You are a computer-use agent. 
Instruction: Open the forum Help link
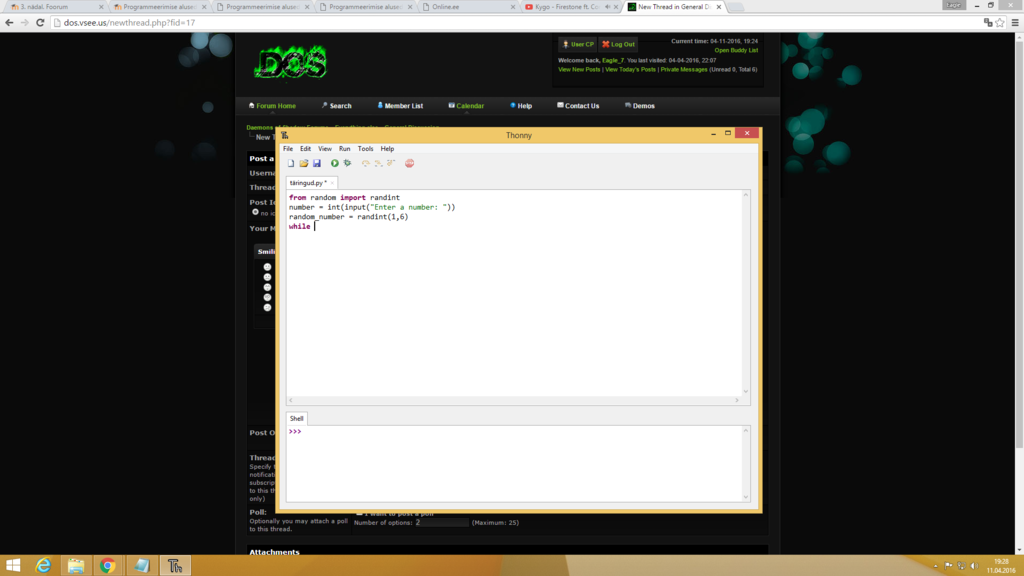click(x=521, y=106)
